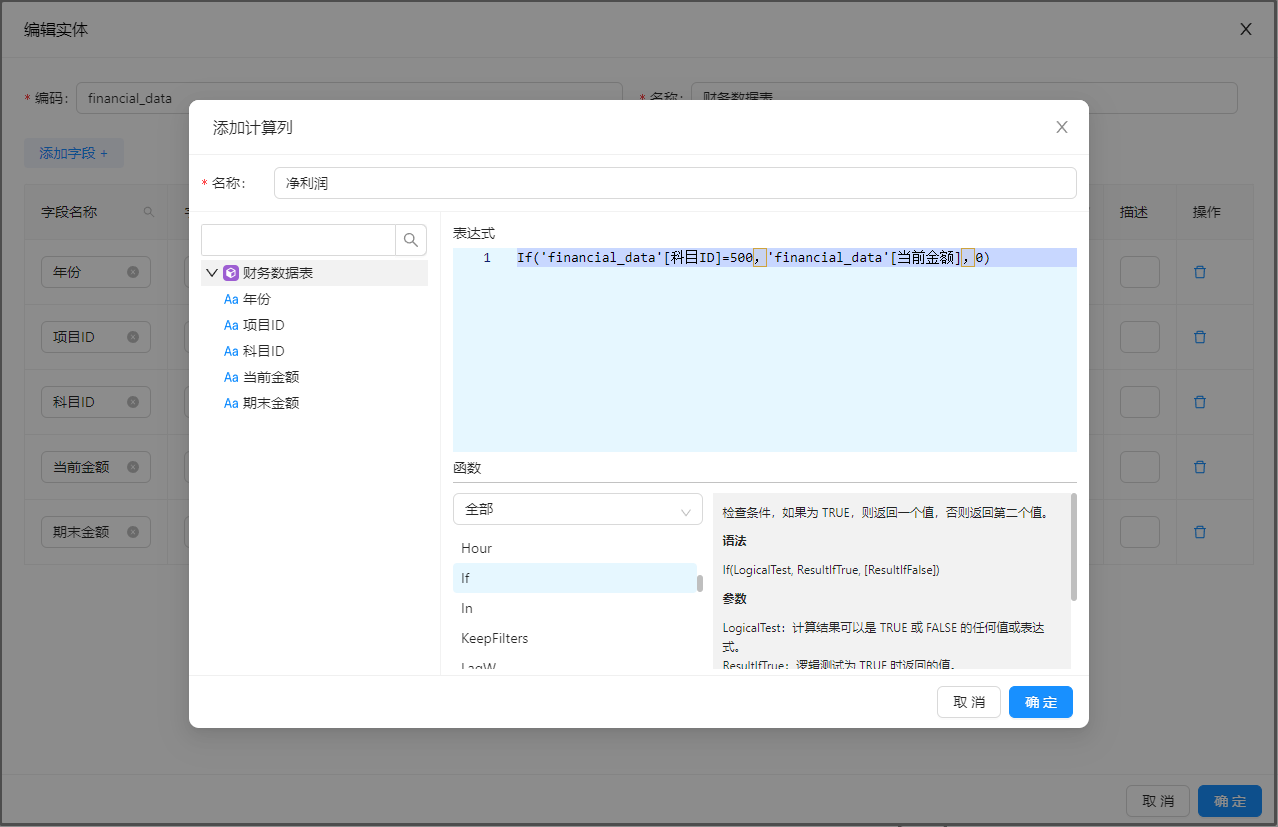The height and width of the screenshot is (827, 1278).
Task: Cancel the 添加计算列 dialog with 取消
Action: pyautogui.click(x=968, y=702)
